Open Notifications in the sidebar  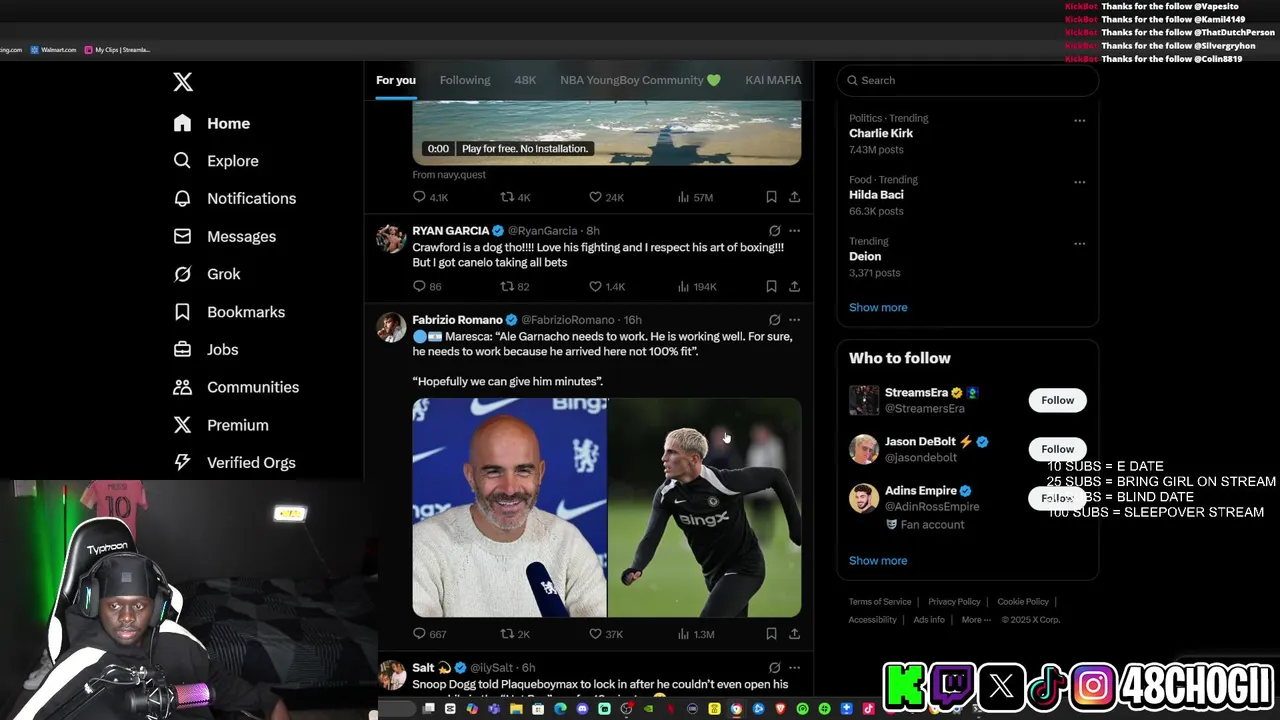click(235, 198)
